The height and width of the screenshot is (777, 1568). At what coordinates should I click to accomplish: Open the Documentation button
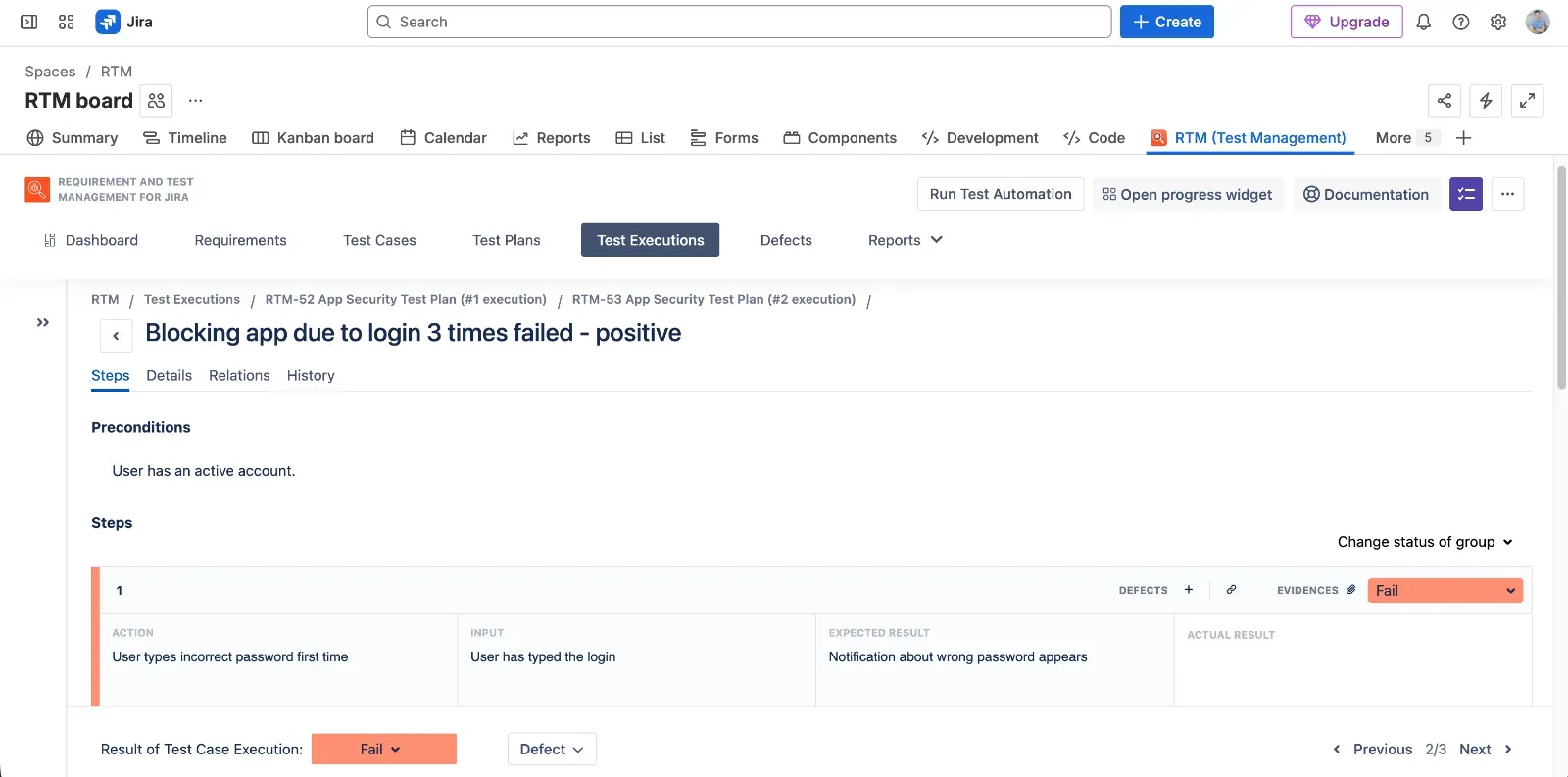1366,194
